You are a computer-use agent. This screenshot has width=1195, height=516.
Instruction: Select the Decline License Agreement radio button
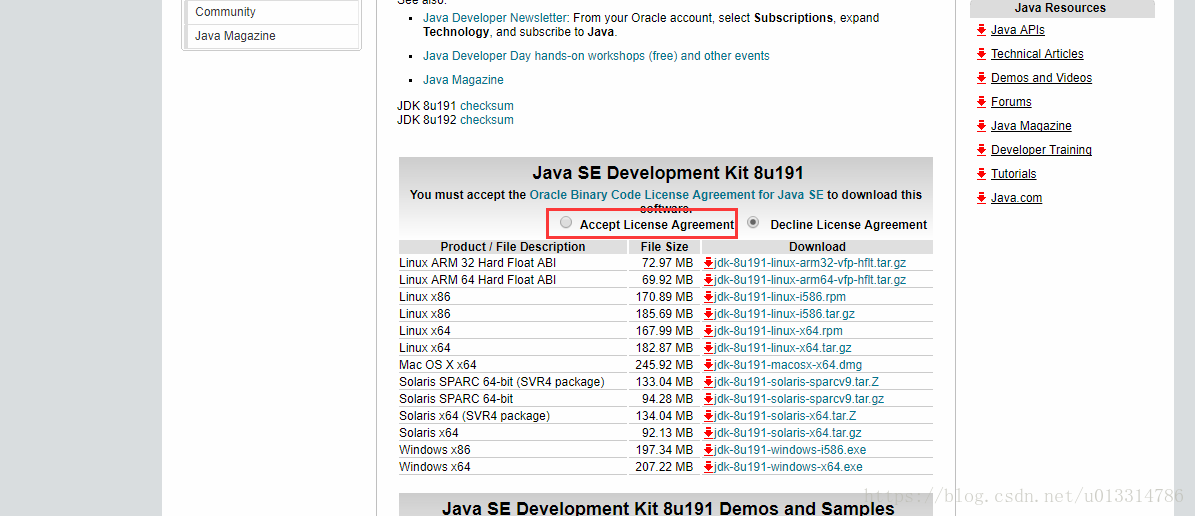tap(753, 223)
